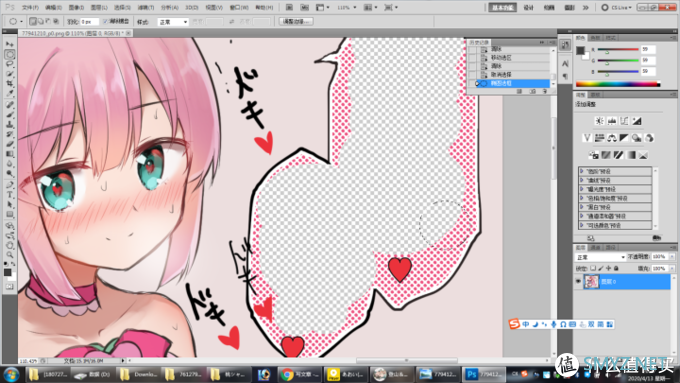Select the Clone Stamp tool

10,124
